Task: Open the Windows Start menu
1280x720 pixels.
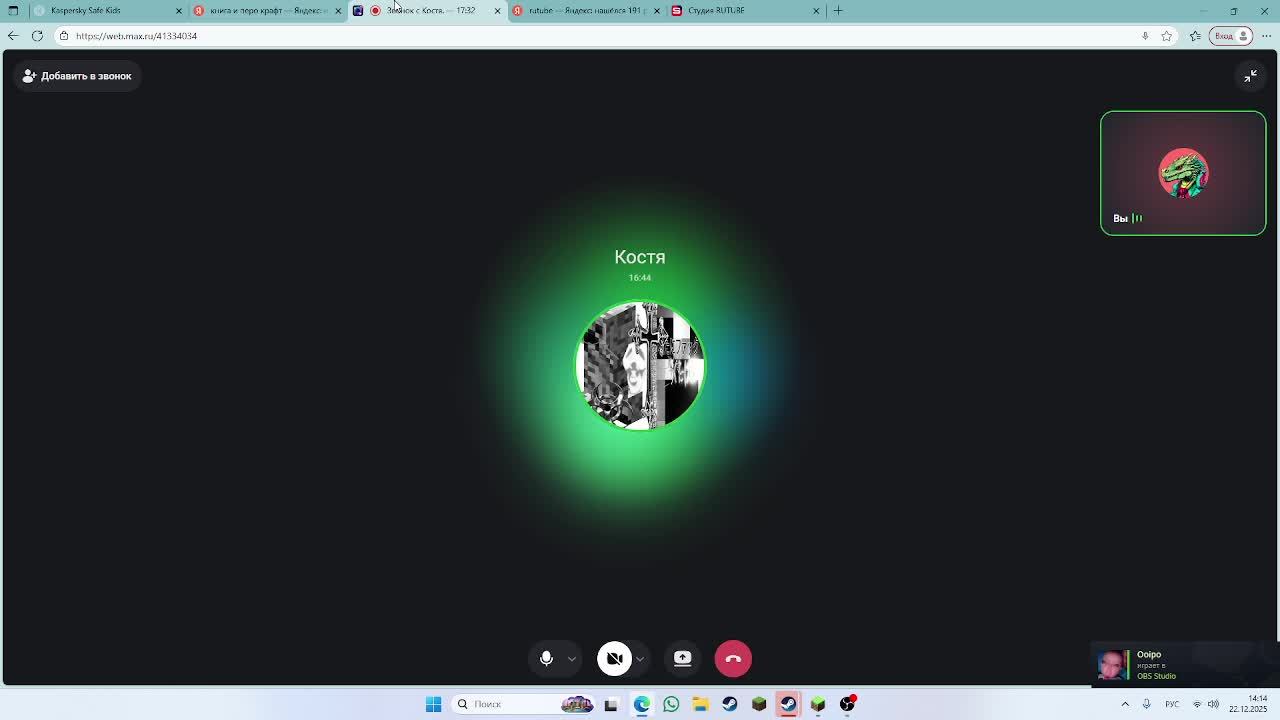Action: tap(433, 704)
